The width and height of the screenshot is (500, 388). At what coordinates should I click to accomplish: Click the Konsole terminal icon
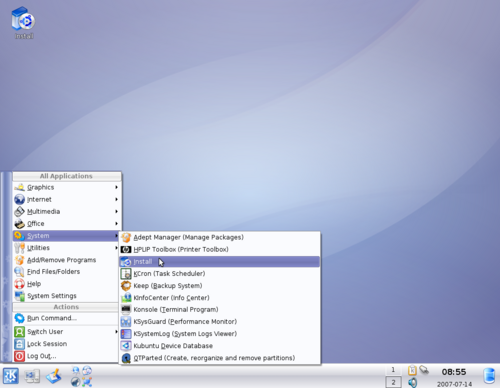[126, 310]
